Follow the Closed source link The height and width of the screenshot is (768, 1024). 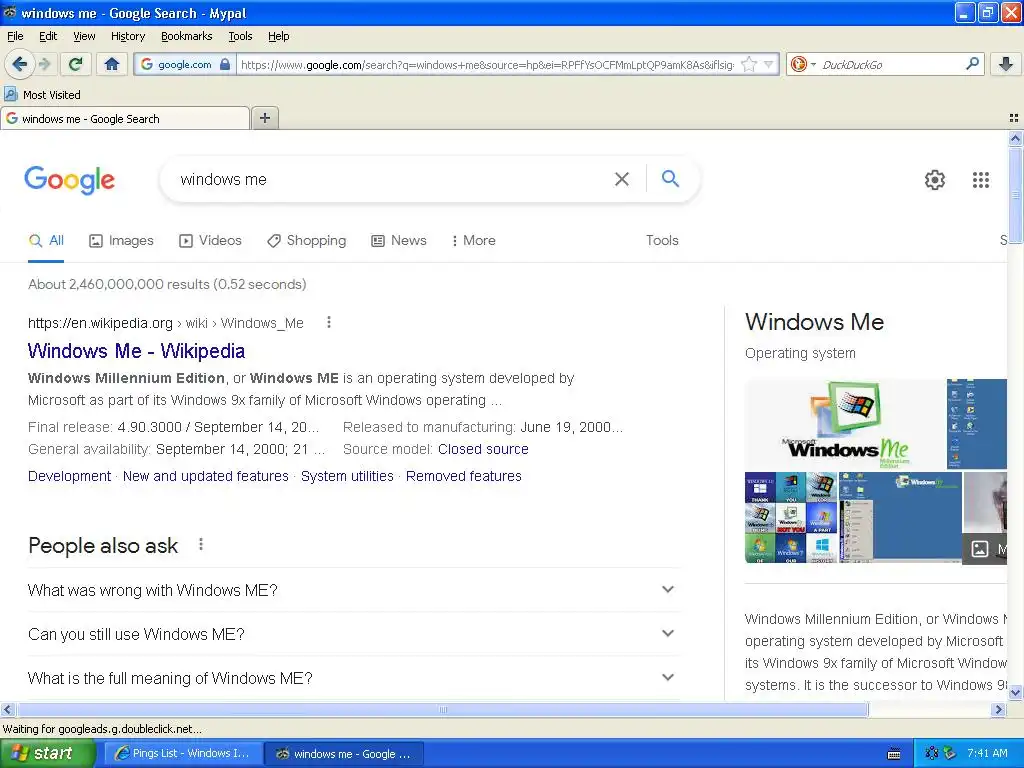(x=483, y=449)
